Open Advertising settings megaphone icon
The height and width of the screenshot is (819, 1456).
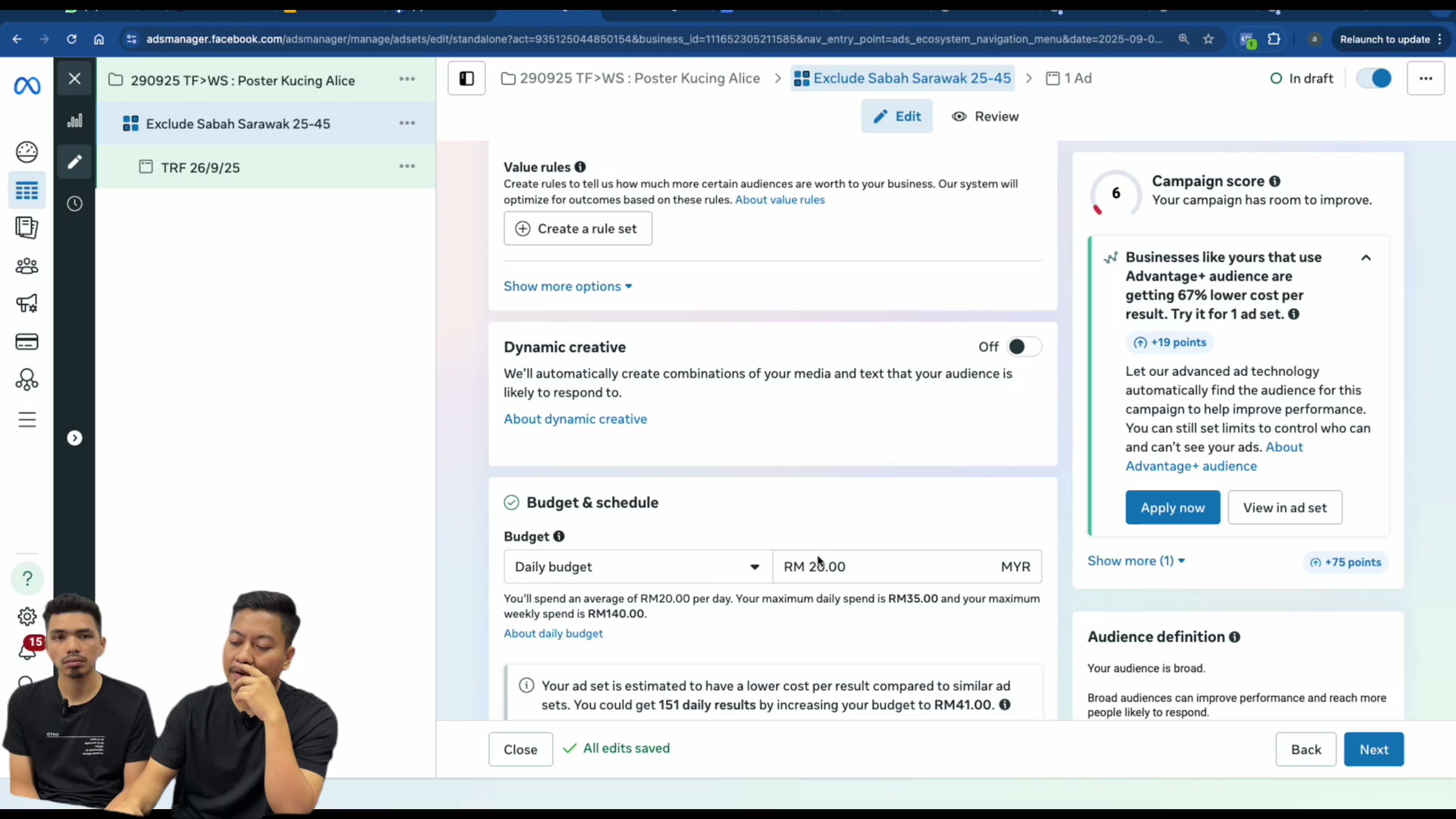27,303
